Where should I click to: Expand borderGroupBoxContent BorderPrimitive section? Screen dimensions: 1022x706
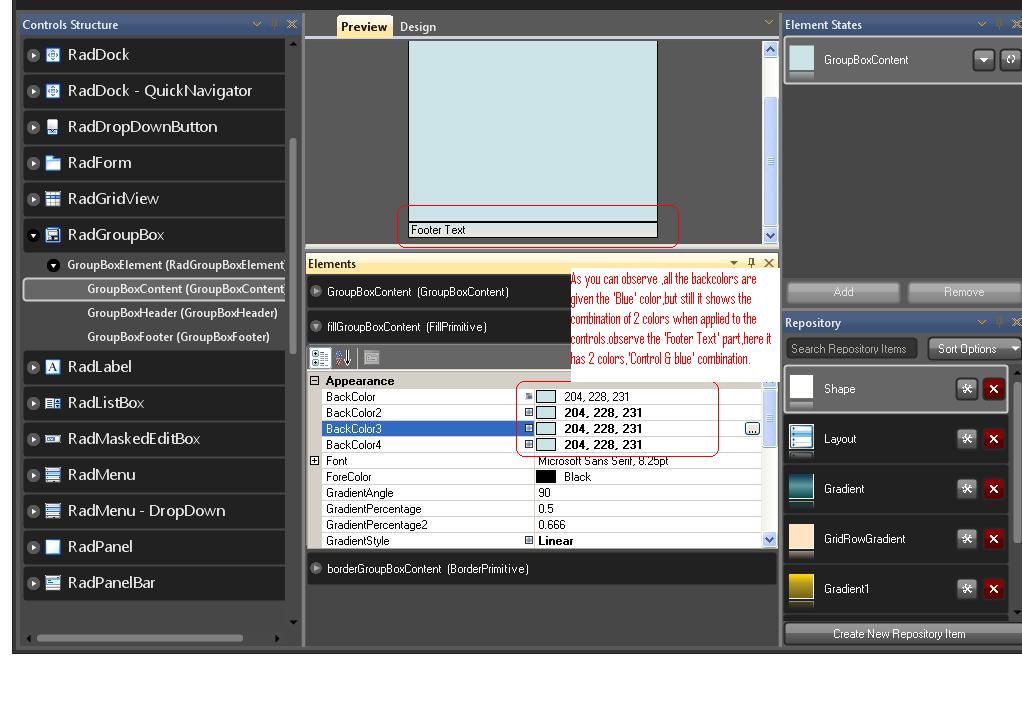pyautogui.click(x=316, y=568)
